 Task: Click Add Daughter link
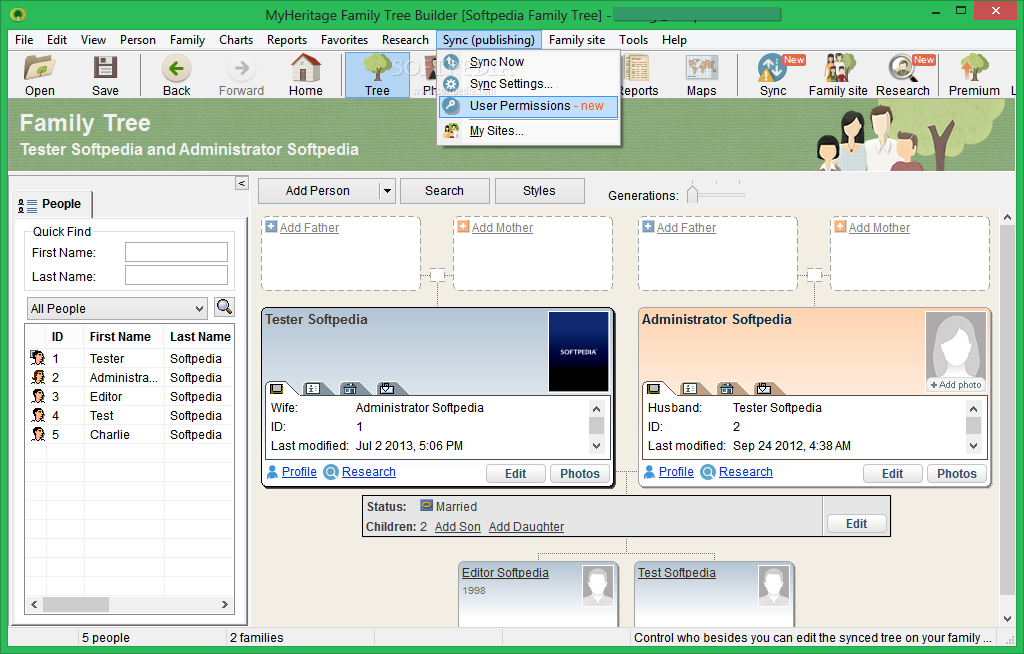526,527
